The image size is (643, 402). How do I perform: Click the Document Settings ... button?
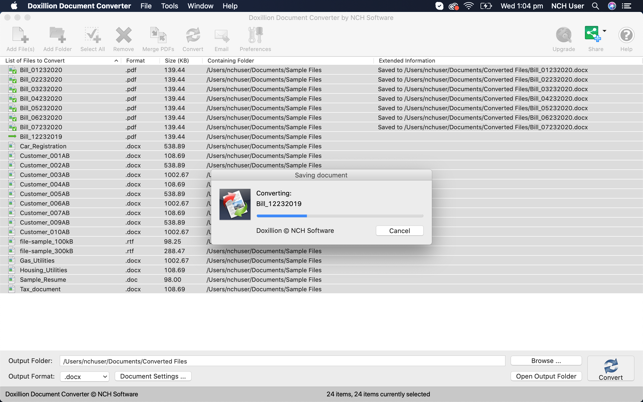tap(153, 376)
